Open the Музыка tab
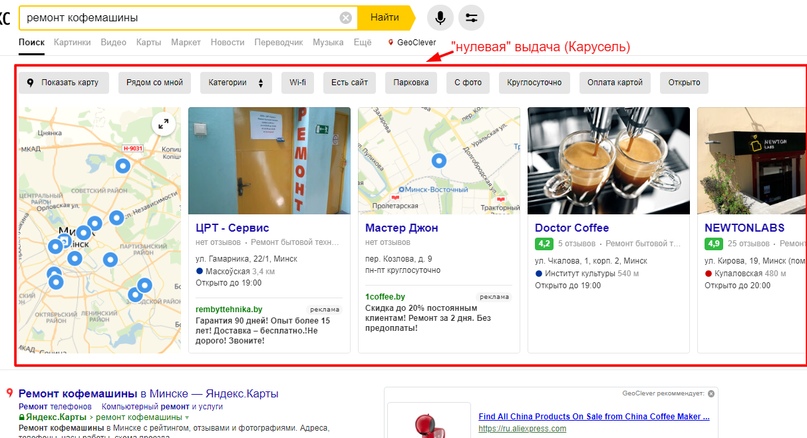Screen dimensions: 807x438 click(328, 42)
